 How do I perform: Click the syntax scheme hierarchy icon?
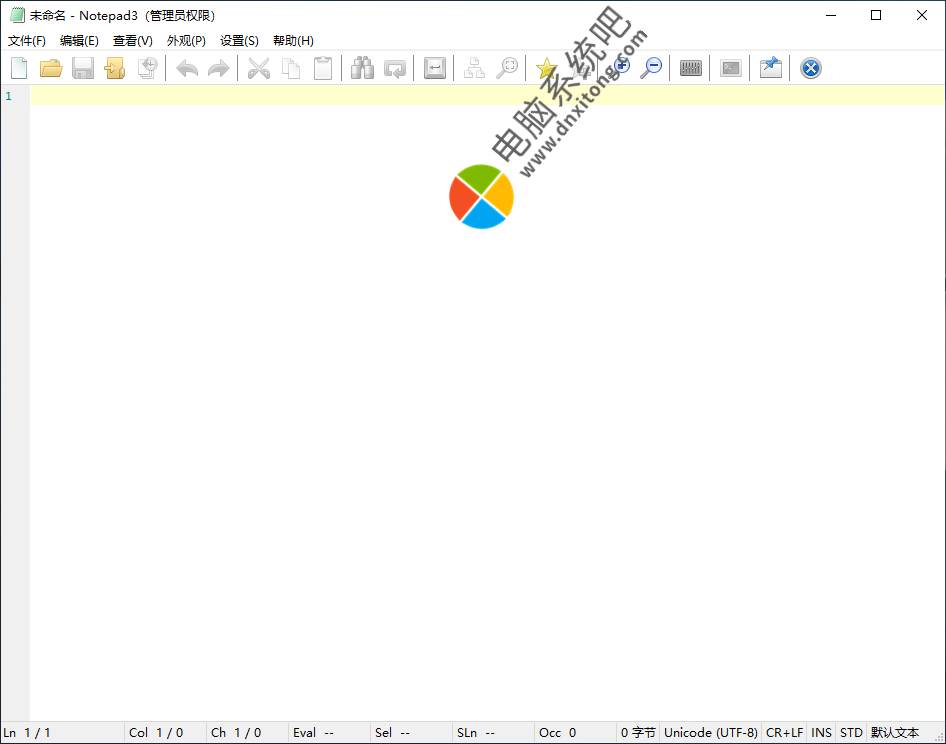(474, 68)
